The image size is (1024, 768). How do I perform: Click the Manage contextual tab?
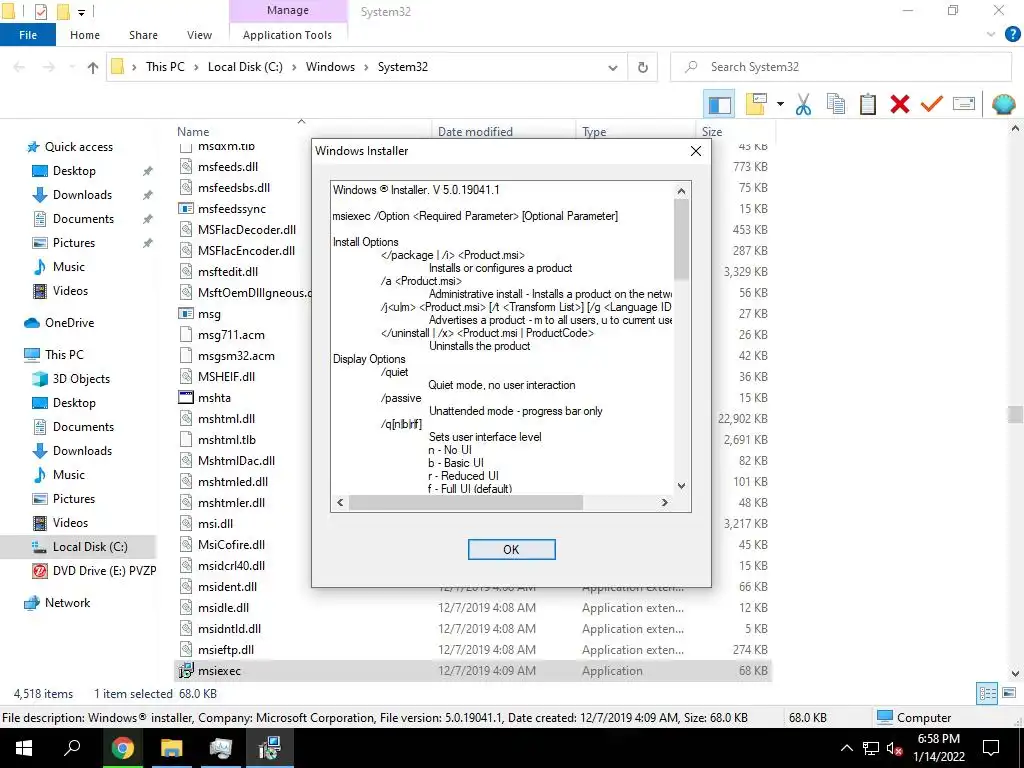(x=288, y=10)
